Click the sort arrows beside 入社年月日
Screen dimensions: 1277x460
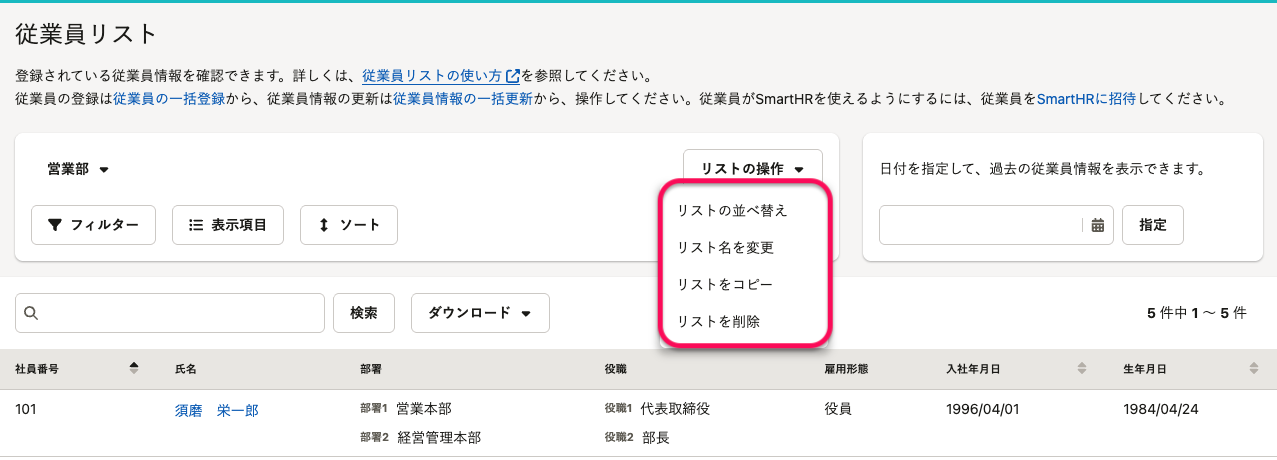click(1081, 368)
